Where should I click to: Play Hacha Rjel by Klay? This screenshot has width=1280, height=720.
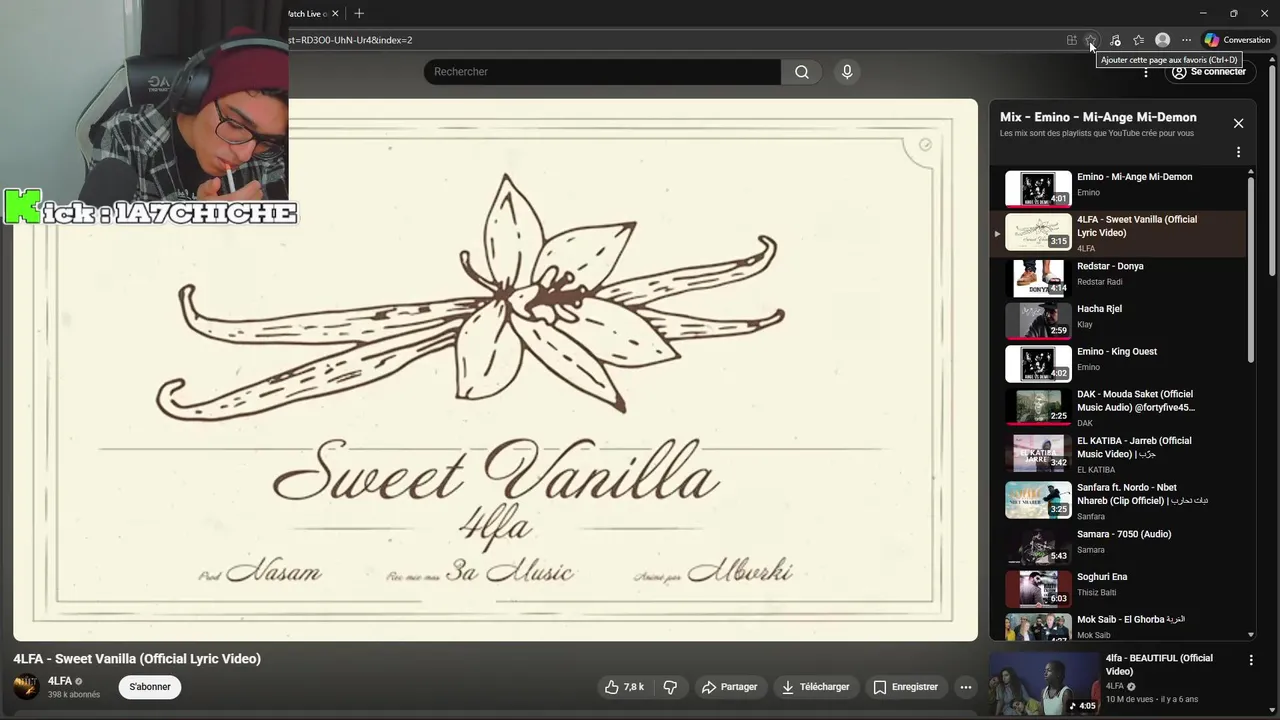tap(1118, 320)
